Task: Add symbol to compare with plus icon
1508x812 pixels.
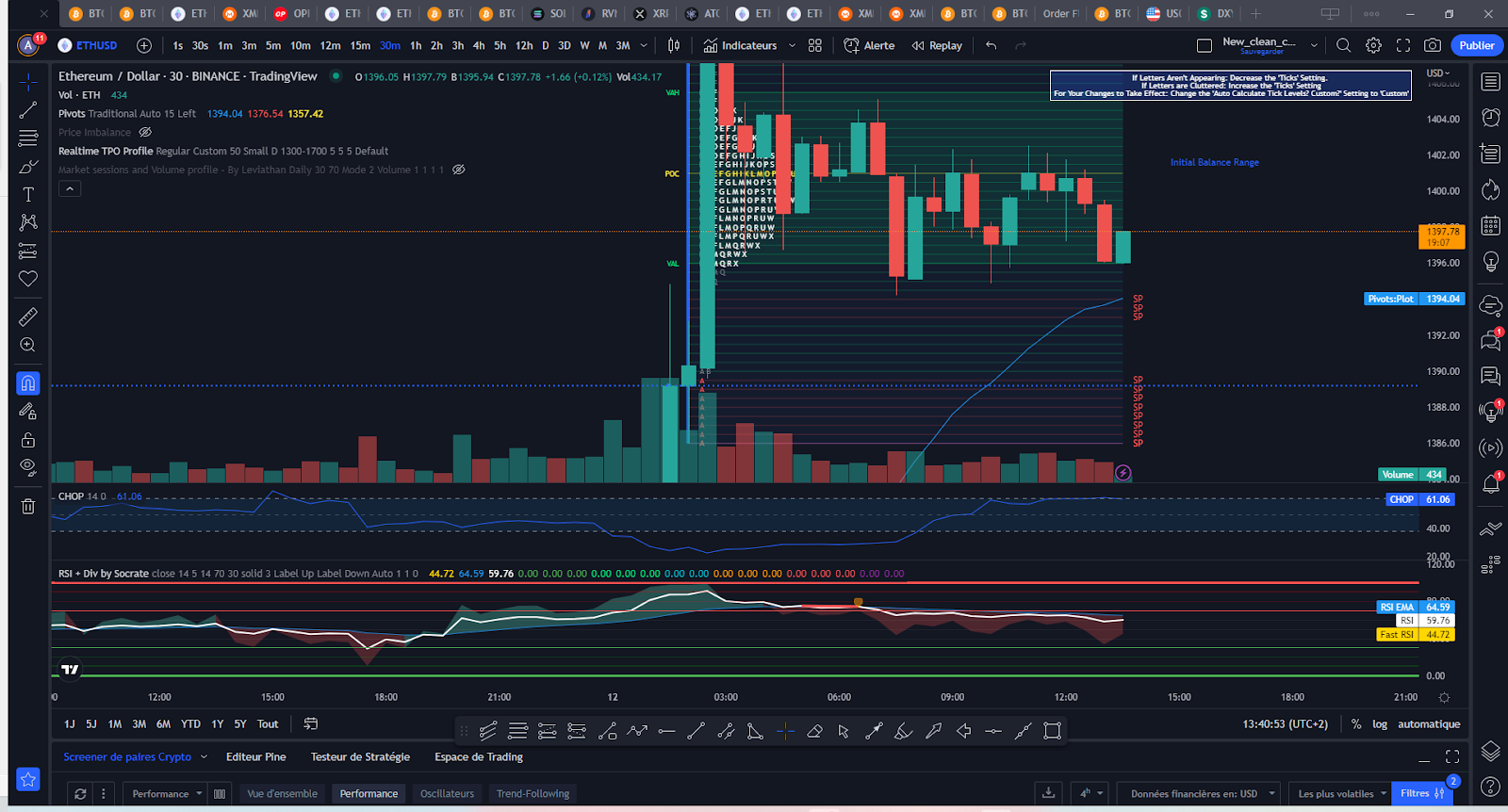Action: point(144,45)
